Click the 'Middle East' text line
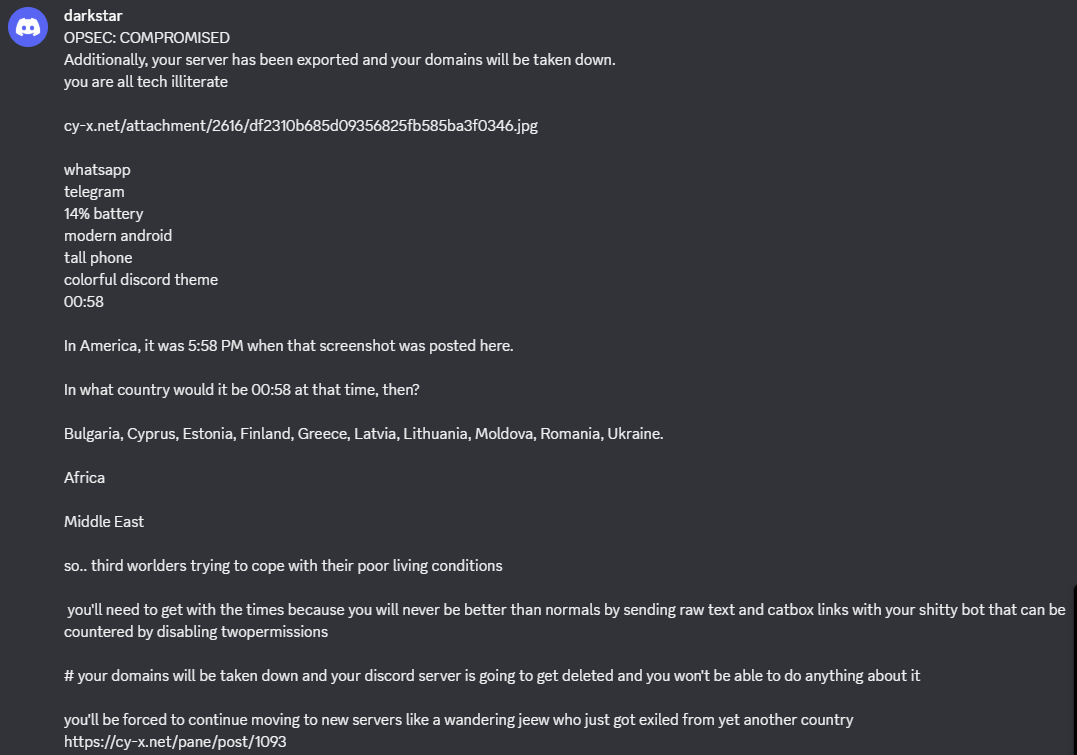 point(104,521)
